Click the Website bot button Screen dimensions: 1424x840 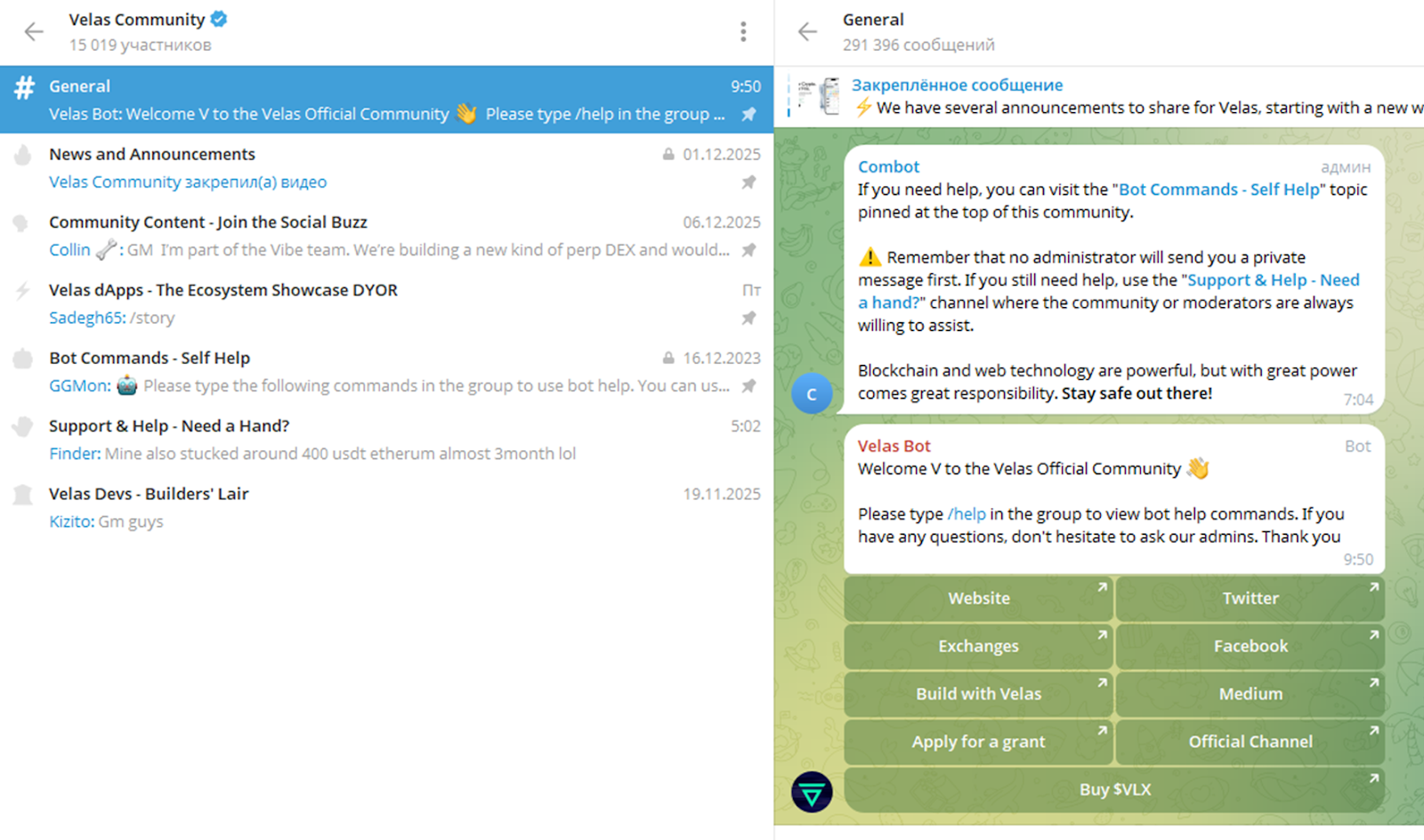click(978, 599)
